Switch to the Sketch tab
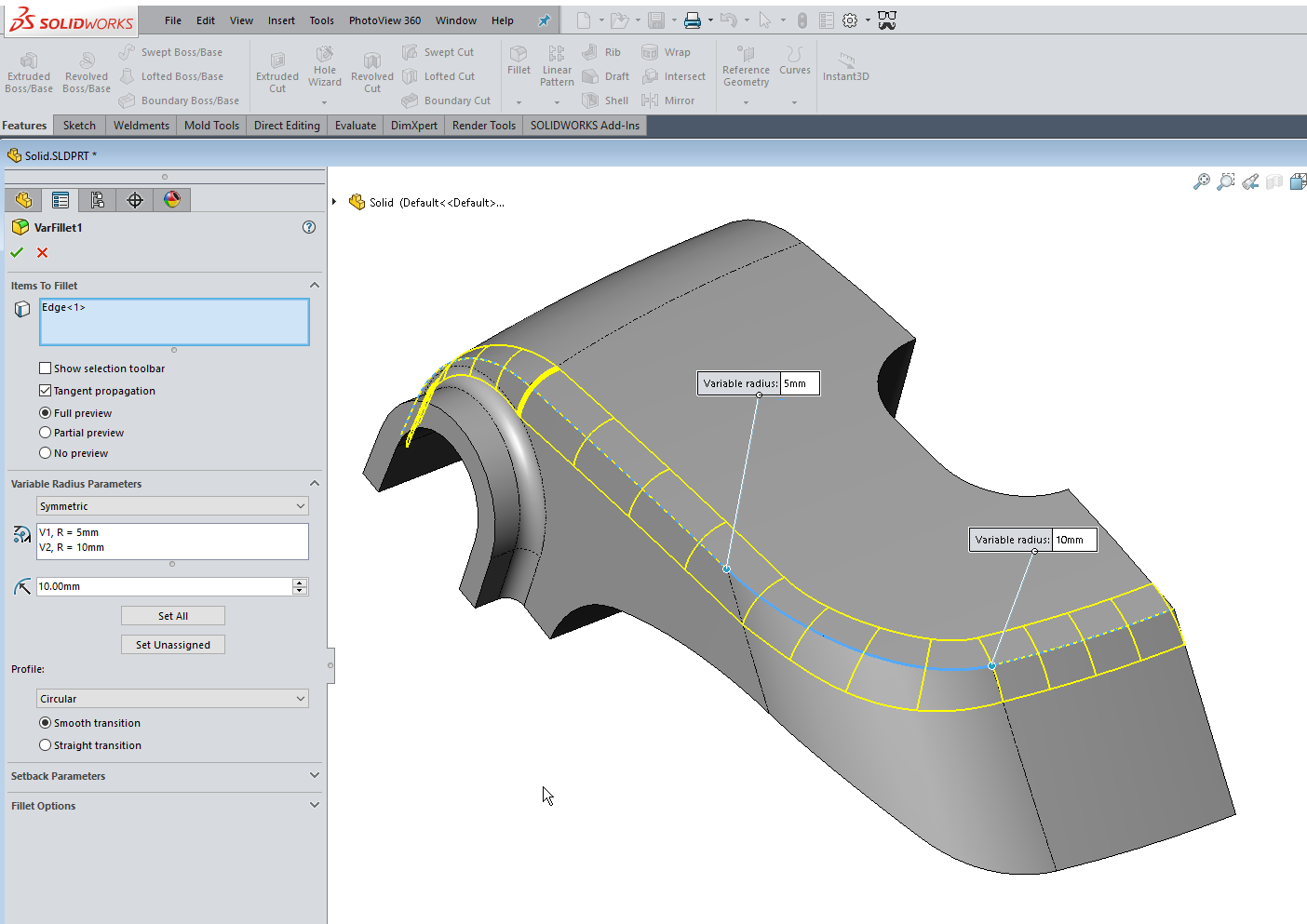The height and width of the screenshot is (924, 1307). (x=79, y=126)
